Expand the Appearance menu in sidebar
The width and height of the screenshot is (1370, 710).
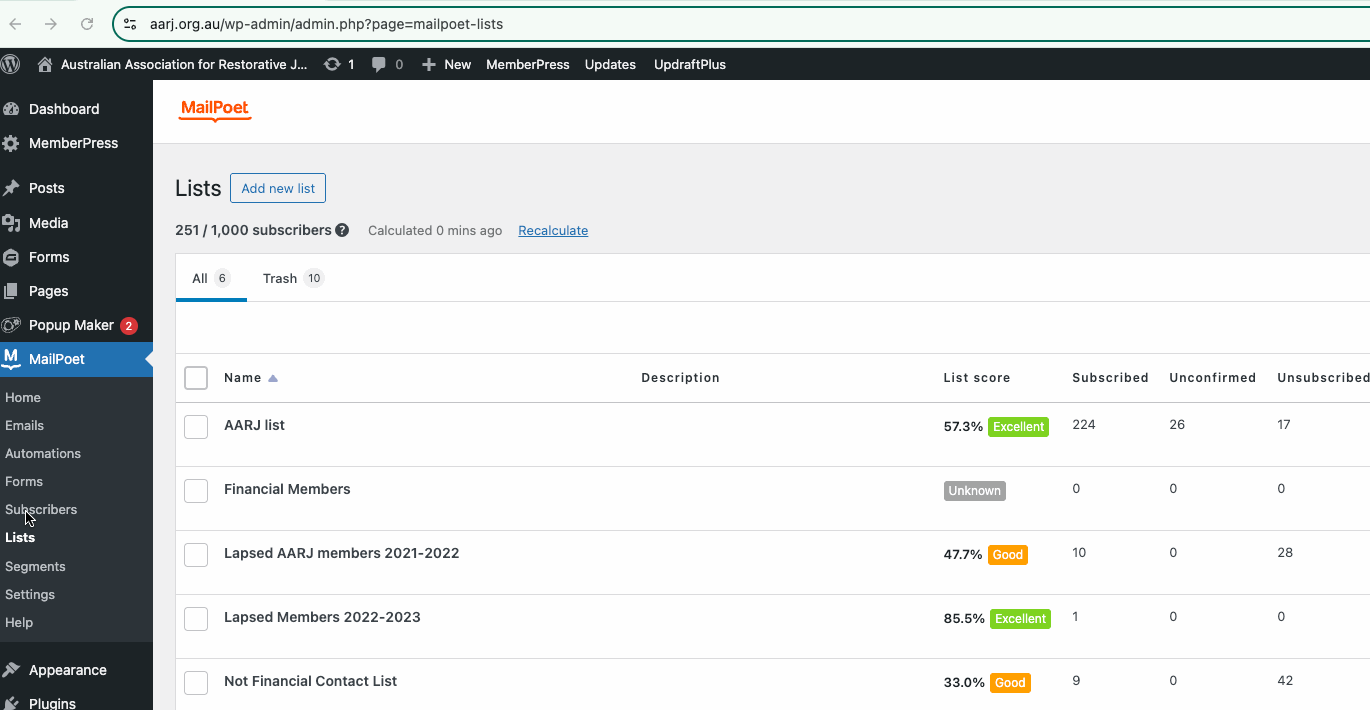point(67,670)
